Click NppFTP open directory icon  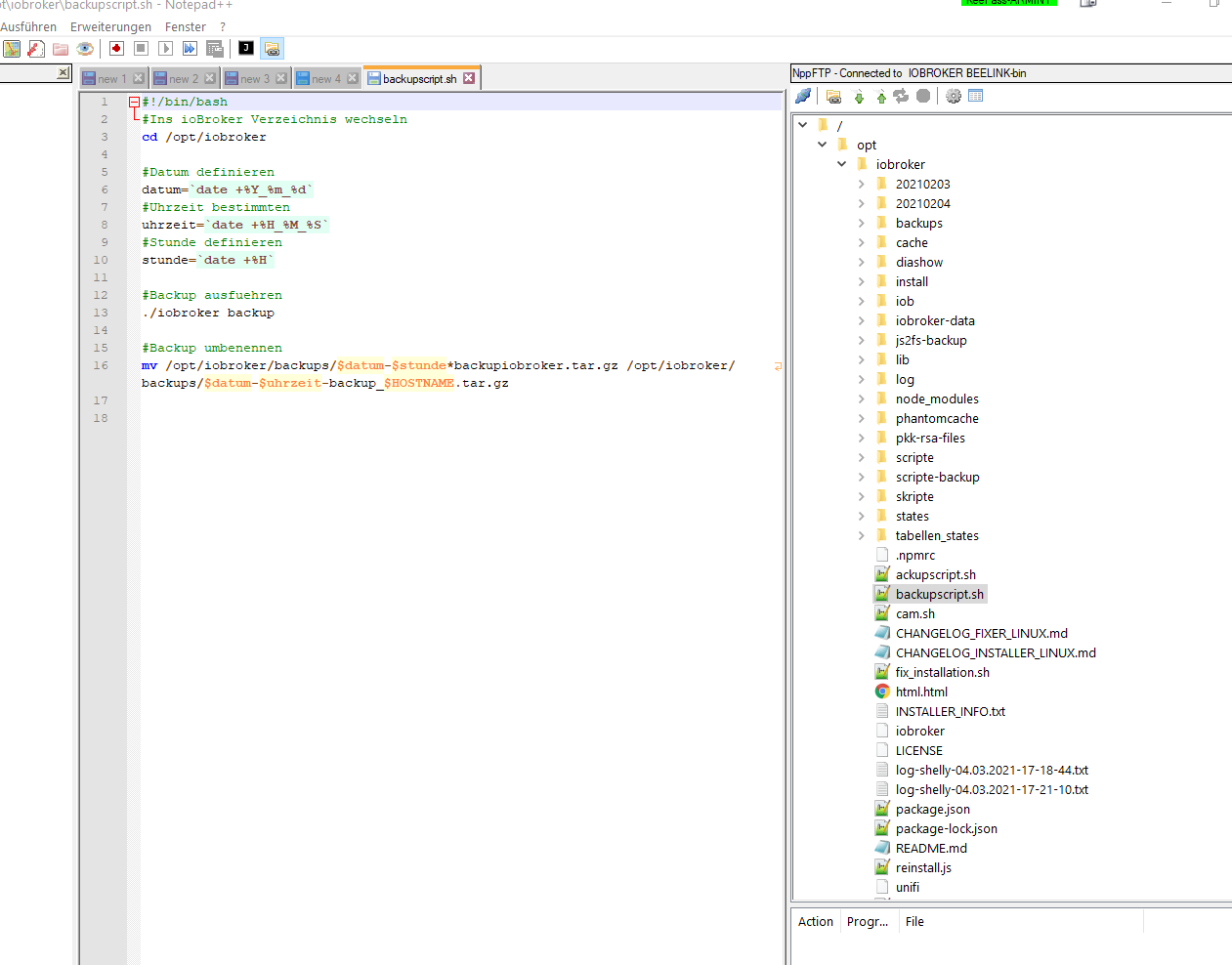point(833,96)
